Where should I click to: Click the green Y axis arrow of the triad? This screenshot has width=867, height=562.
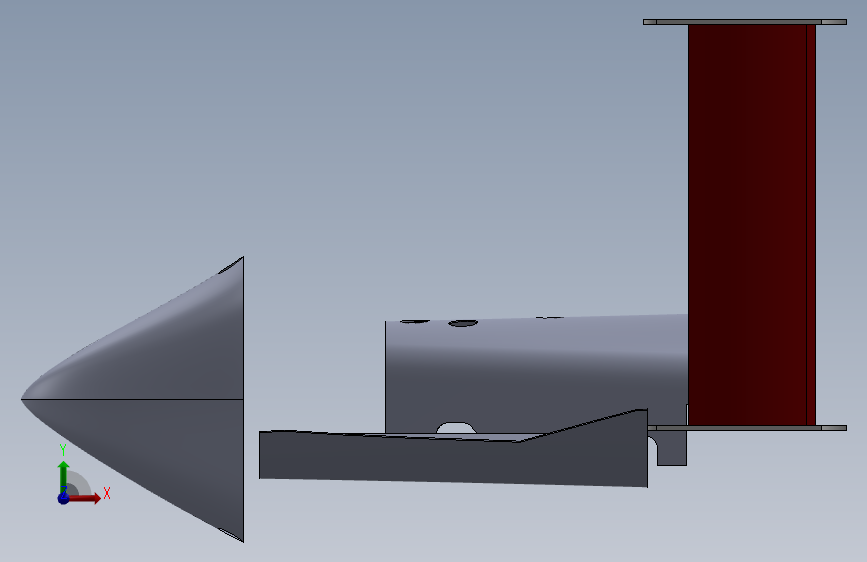click(x=64, y=476)
